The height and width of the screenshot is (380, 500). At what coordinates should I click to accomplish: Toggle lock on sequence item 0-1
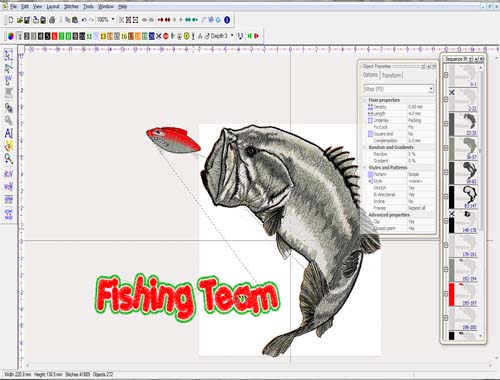446,75
